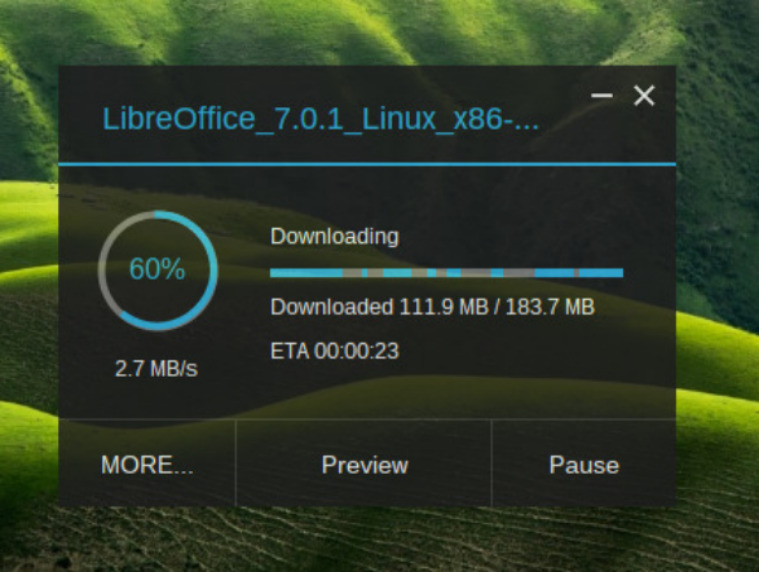
Task: Click the LibreOffice_7.0.1_Linux_x86 file name title
Action: pyautogui.click(x=320, y=119)
